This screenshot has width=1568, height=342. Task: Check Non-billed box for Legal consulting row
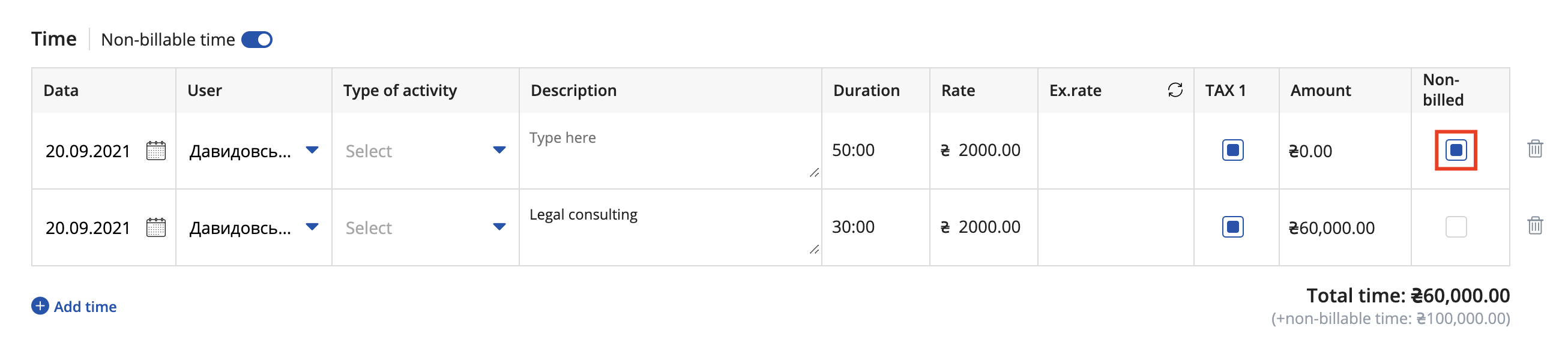click(1456, 227)
